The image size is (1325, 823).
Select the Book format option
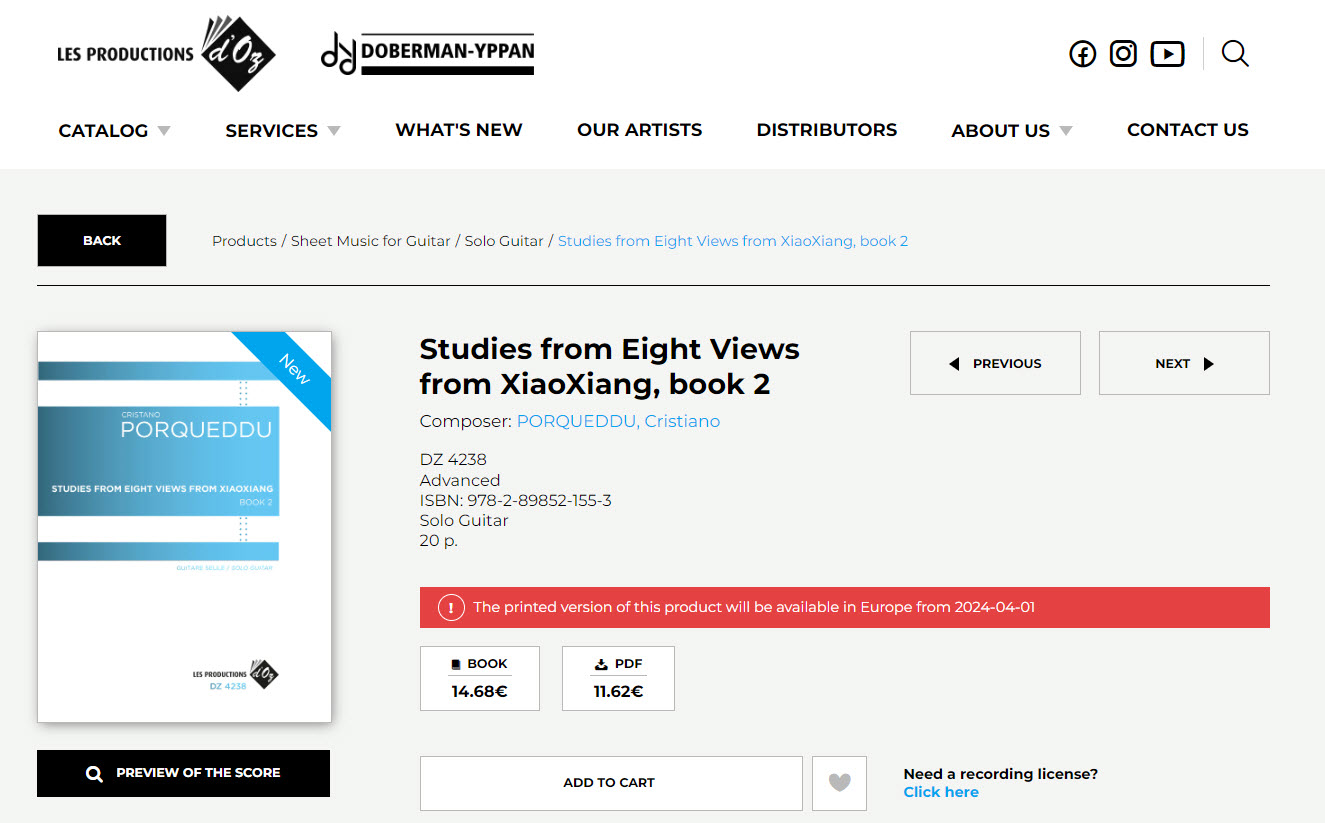pyautogui.click(x=480, y=678)
